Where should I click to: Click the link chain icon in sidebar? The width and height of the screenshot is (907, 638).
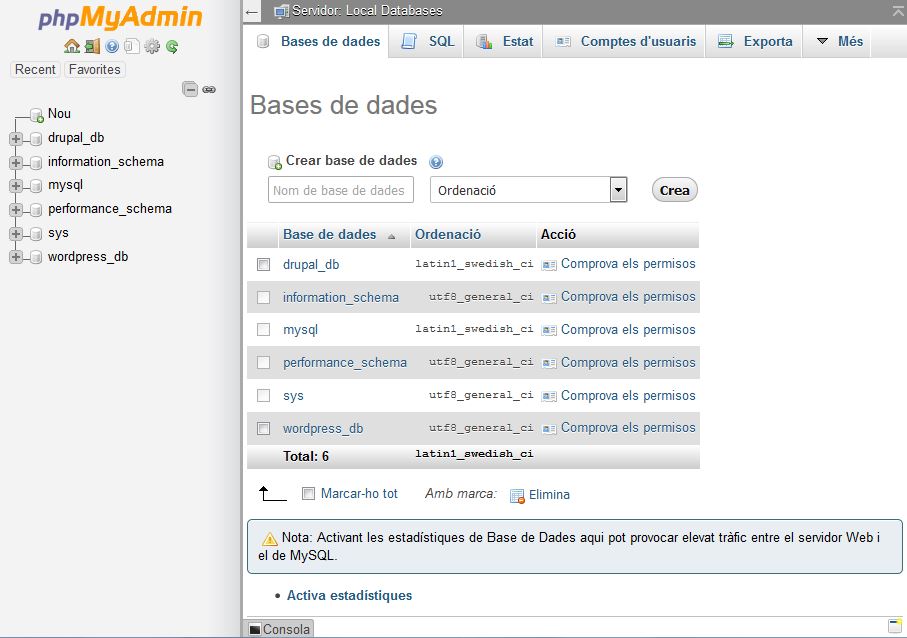[209, 90]
